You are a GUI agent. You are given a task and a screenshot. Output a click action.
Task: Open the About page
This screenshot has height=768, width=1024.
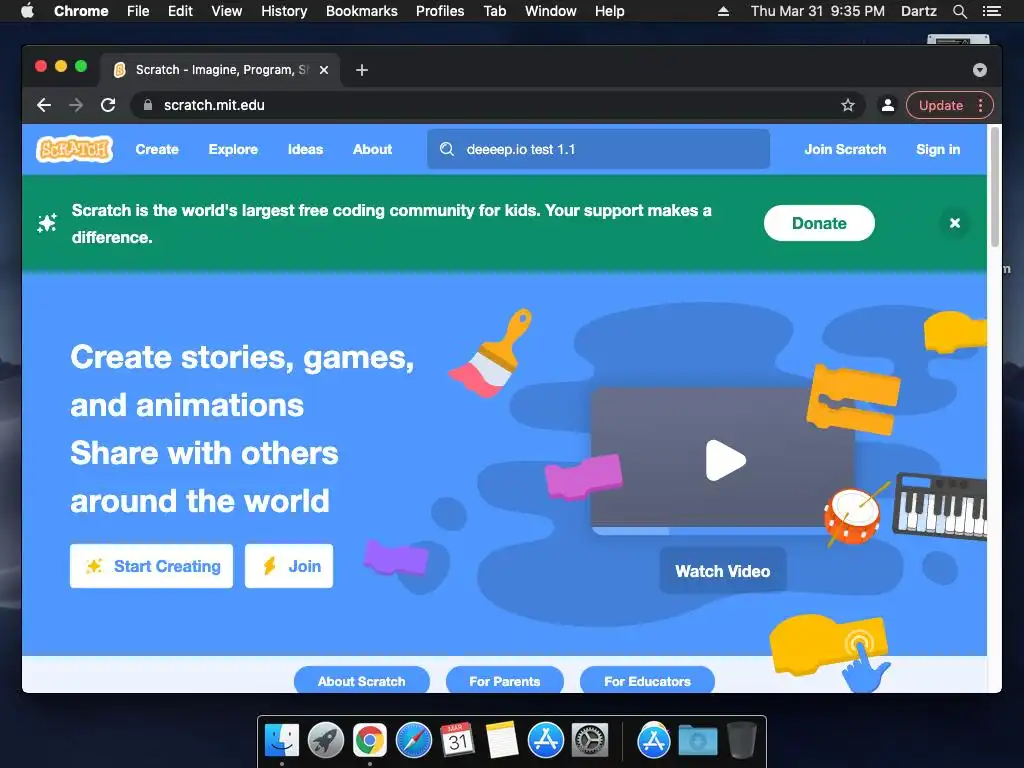372,149
